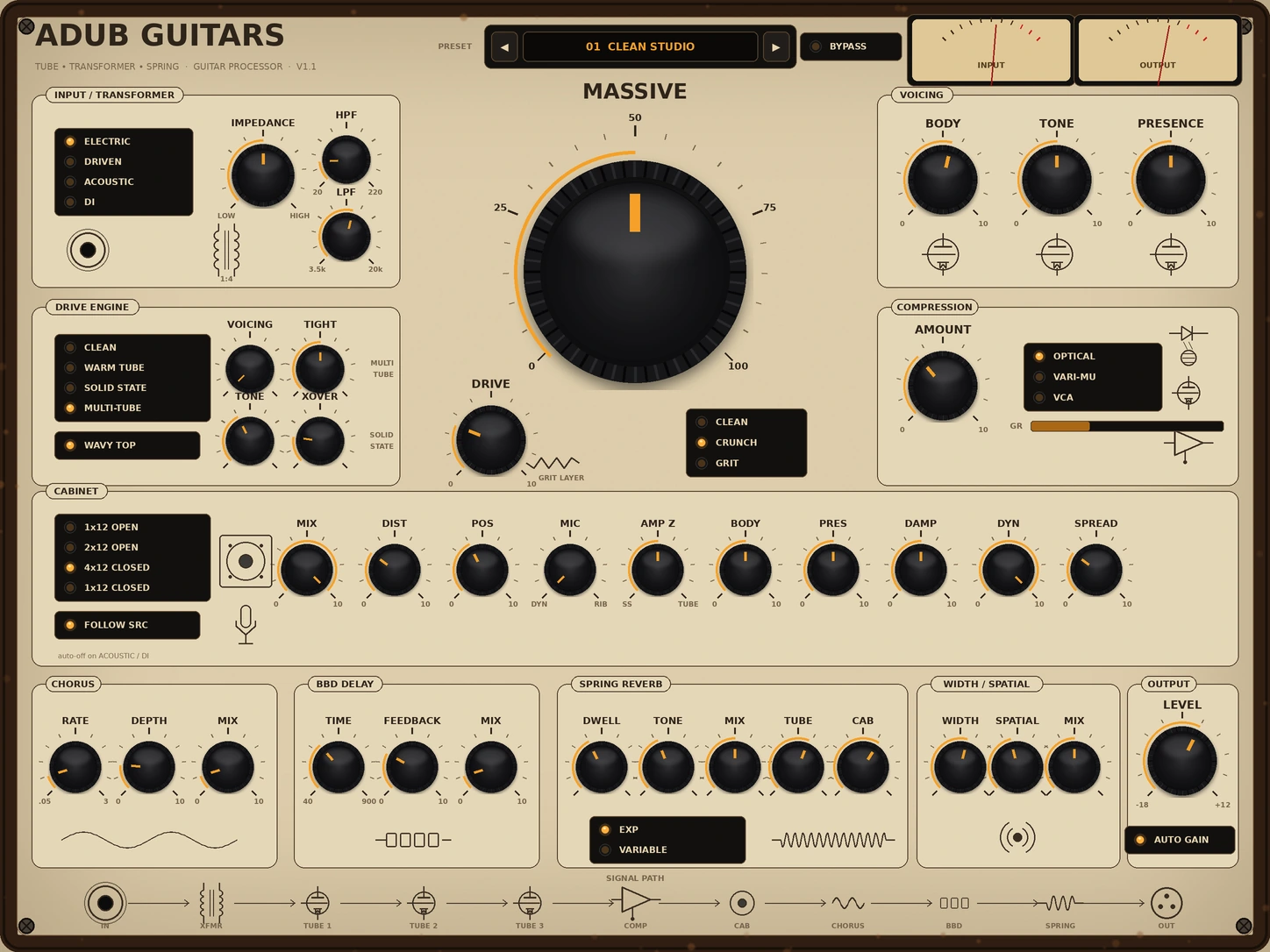Screen dimensions: 1270x952
Task: Click the microphone icon in Cabinet
Action: coord(246,624)
